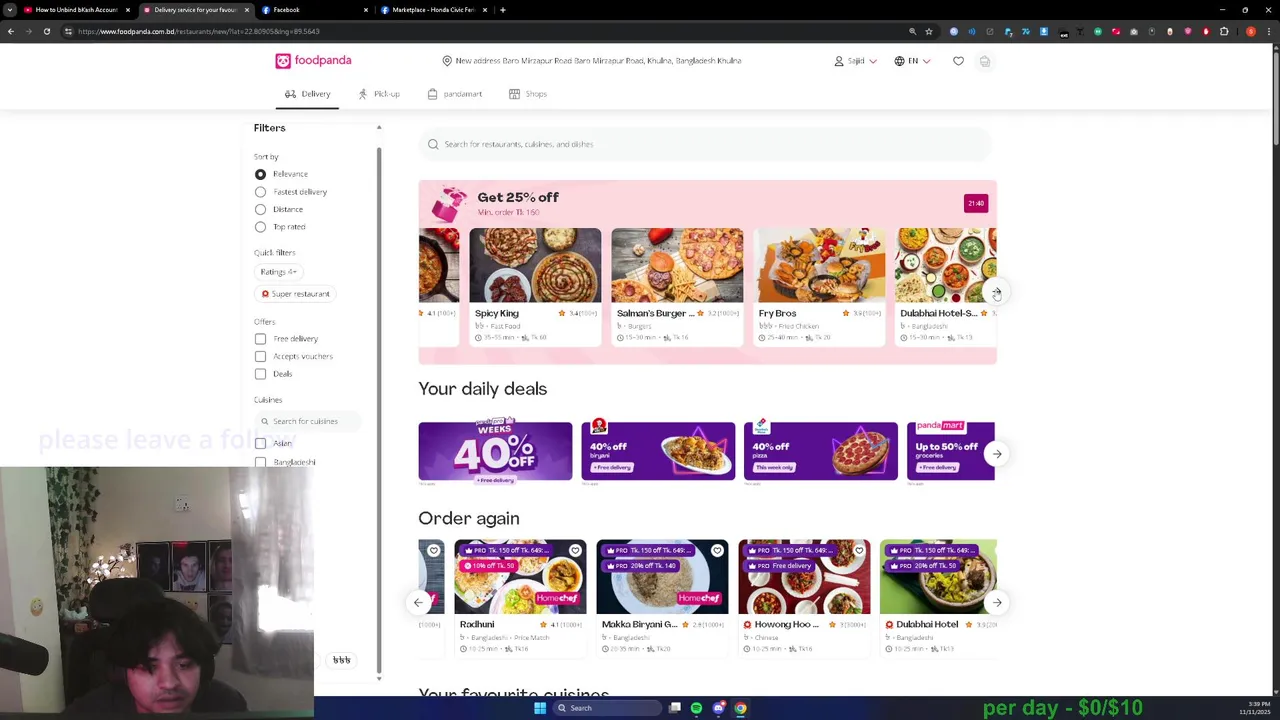The image size is (1280, 720).
Task: Advance the 25% off carousel arrow
Action: [996, 291]
